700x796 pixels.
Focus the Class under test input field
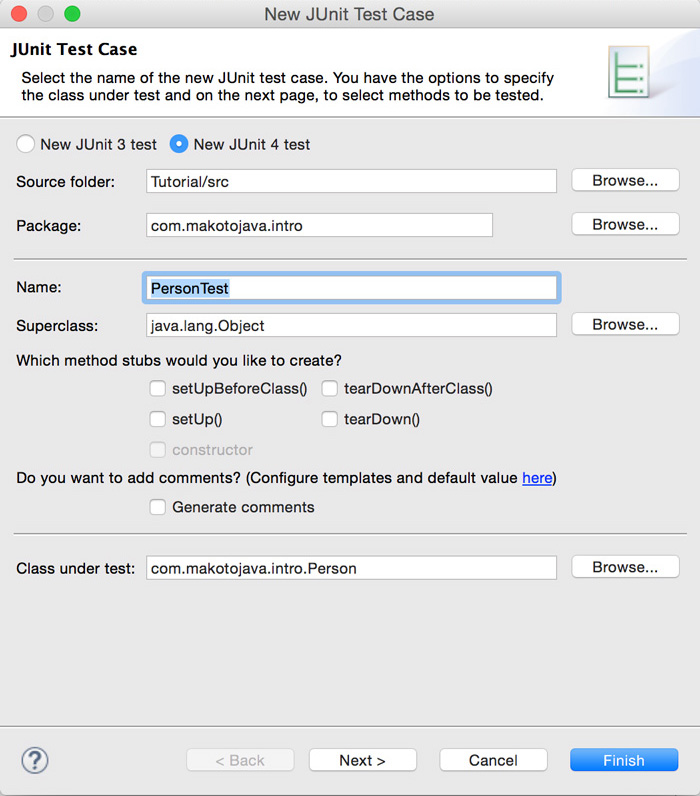(350, 568)
